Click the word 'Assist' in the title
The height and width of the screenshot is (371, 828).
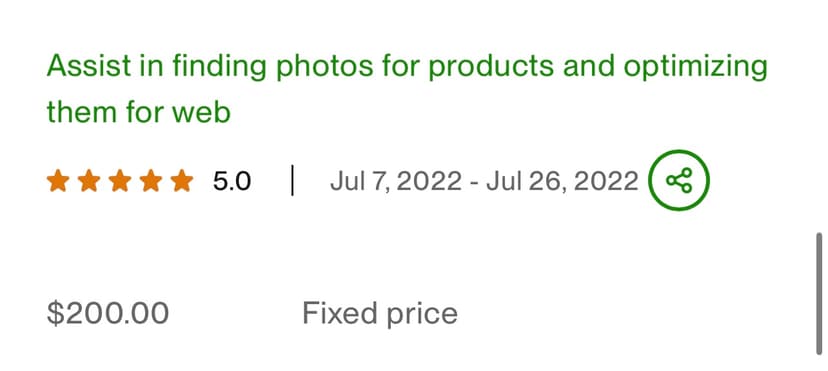coord(89,66)
